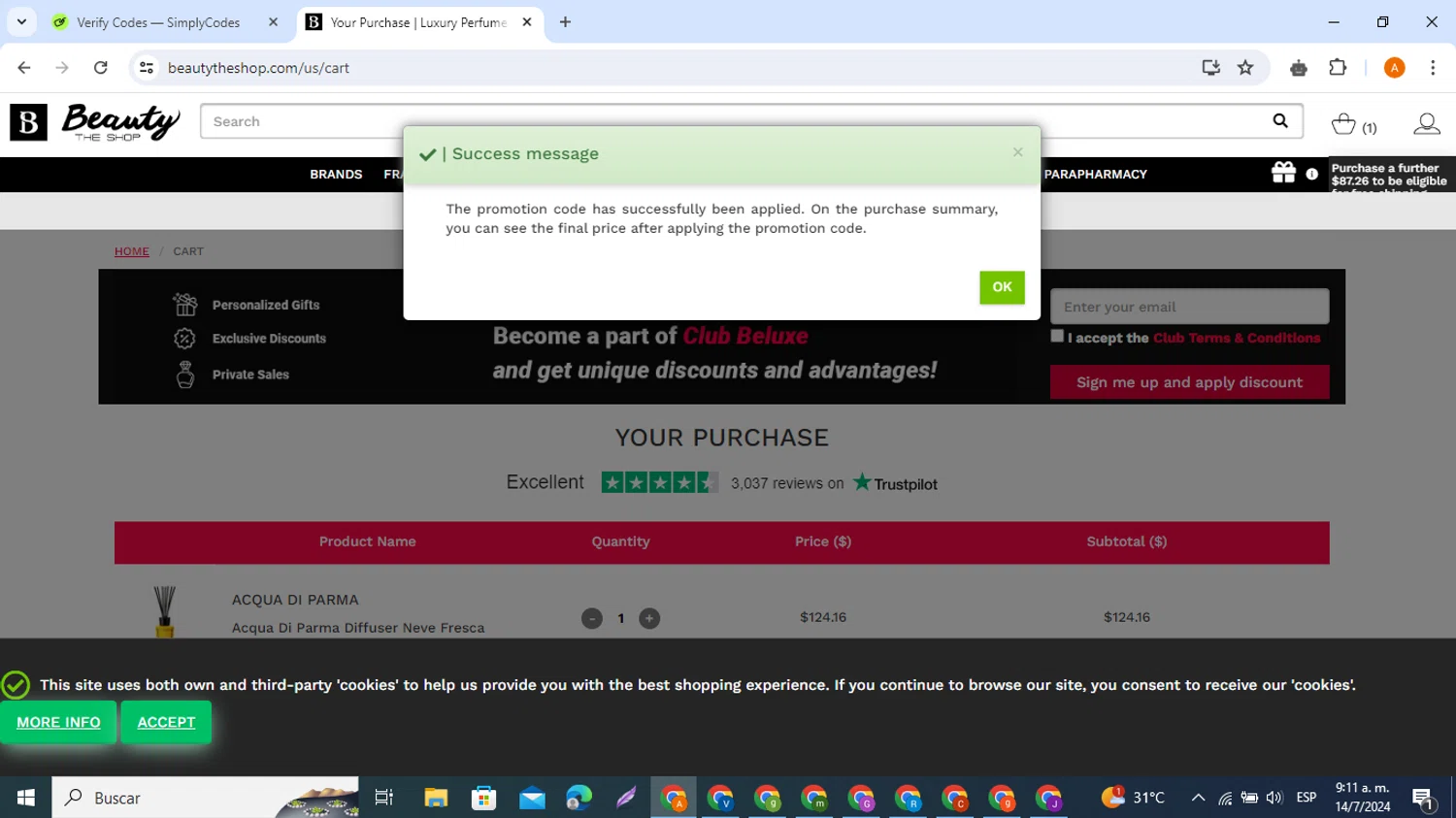Show hidden tray icons chevron
The width and height of the screenshot is (1456, 818).
coord(1198,798)
